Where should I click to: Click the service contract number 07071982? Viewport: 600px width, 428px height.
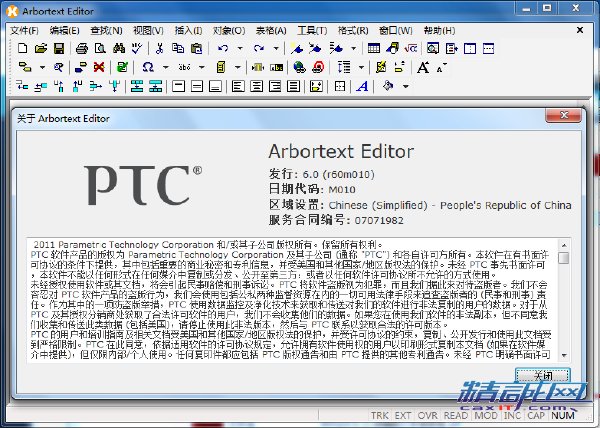click(379, 221)
